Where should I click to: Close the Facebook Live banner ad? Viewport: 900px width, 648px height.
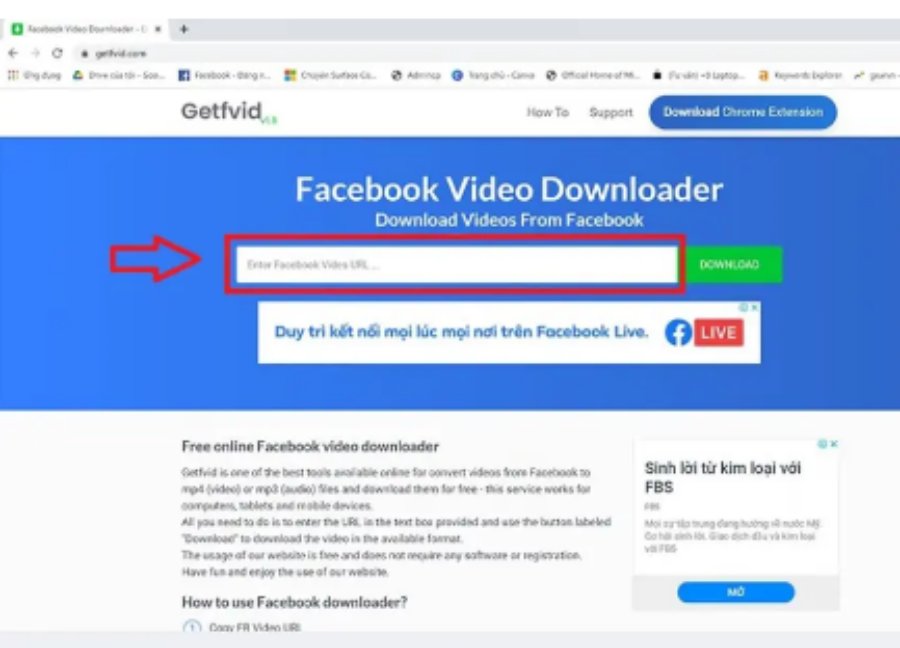click(754, 308)
